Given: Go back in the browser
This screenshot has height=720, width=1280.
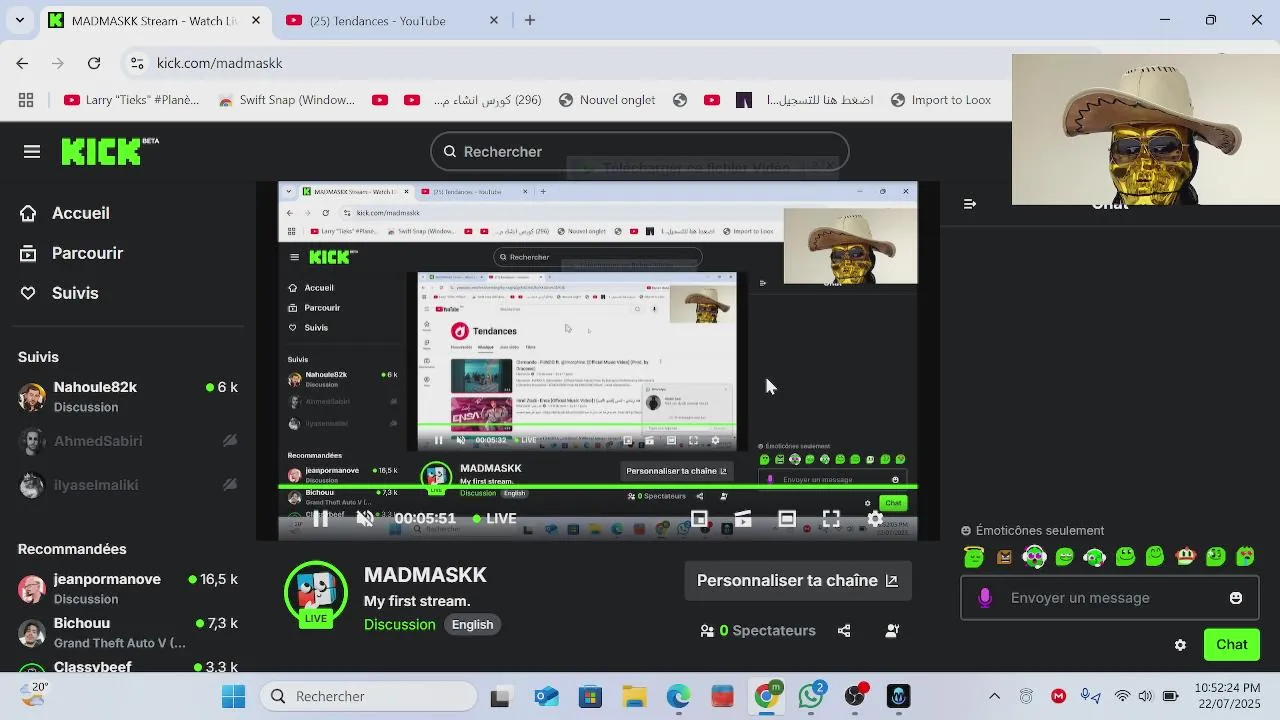Looking at the screenshot, I should click(x=22, y=63).
